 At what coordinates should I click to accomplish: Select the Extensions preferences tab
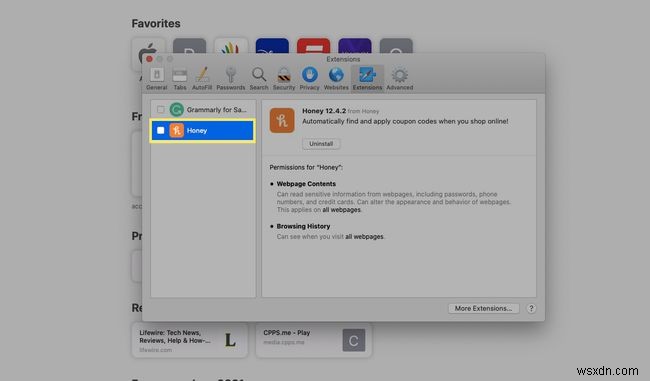click(367, 79)
